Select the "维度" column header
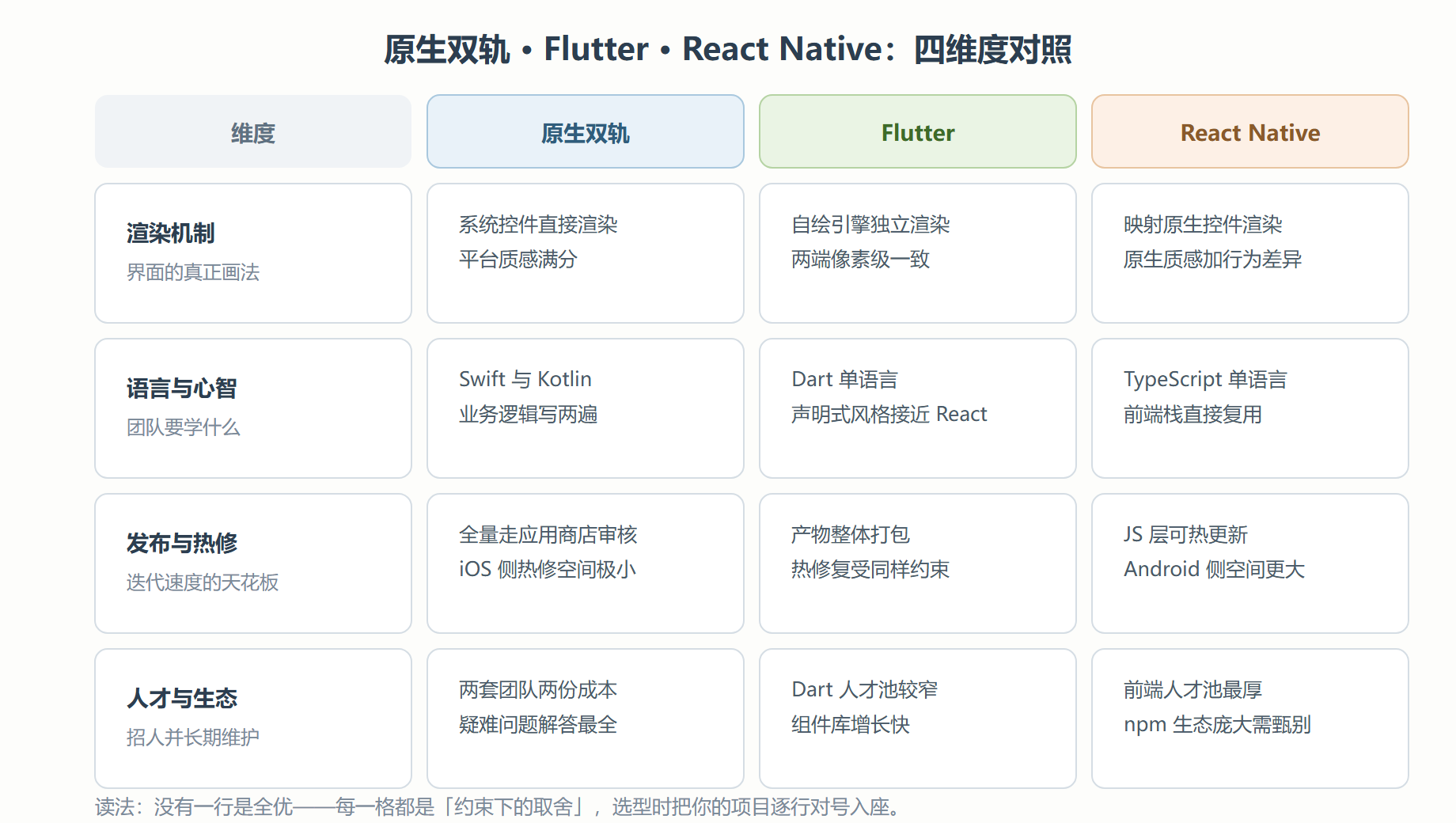 (x=253, y=131)
